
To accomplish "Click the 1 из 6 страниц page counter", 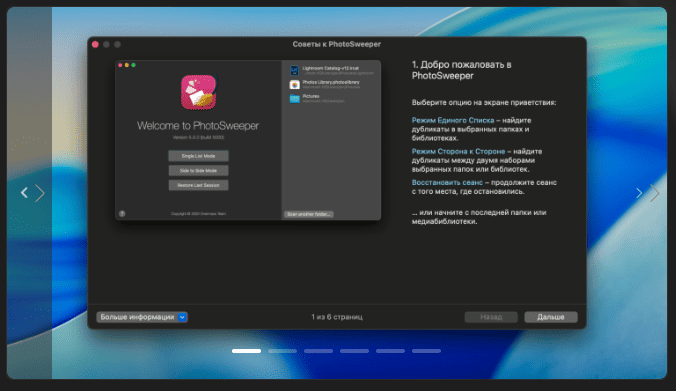I will pyautogui.click(x=337, y=317).
